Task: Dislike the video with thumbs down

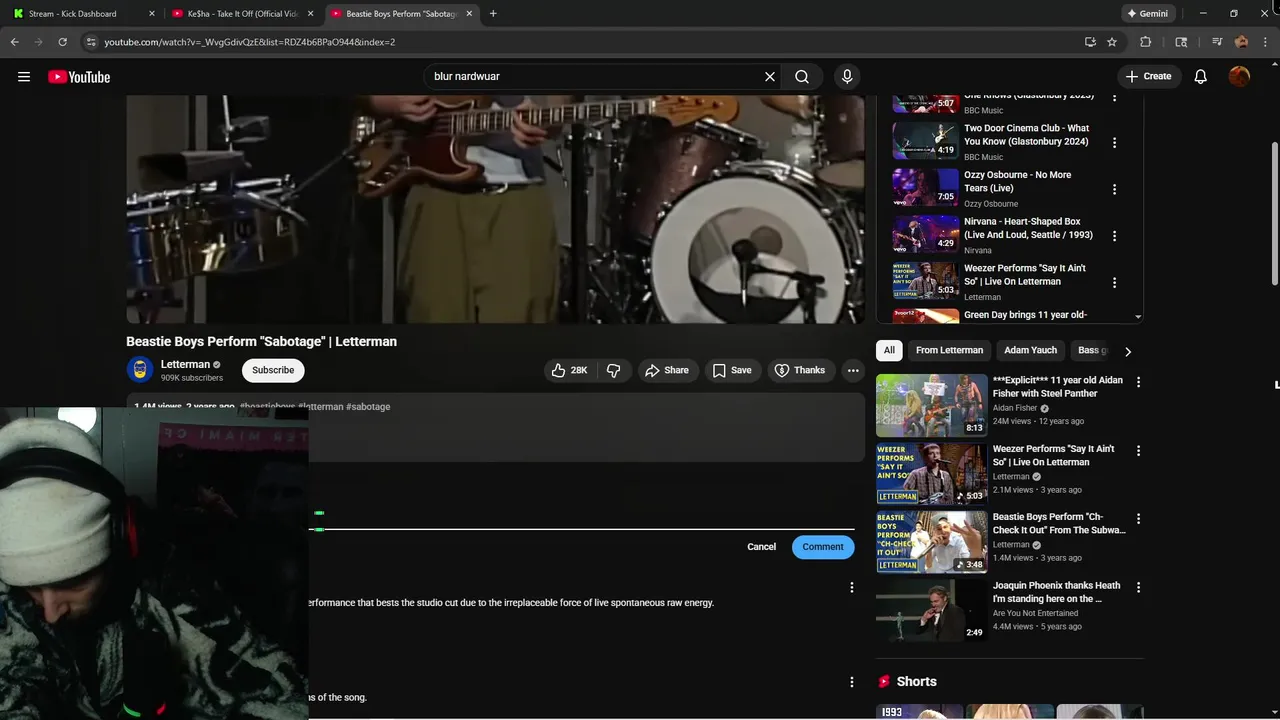Action: tap(614, 370)
